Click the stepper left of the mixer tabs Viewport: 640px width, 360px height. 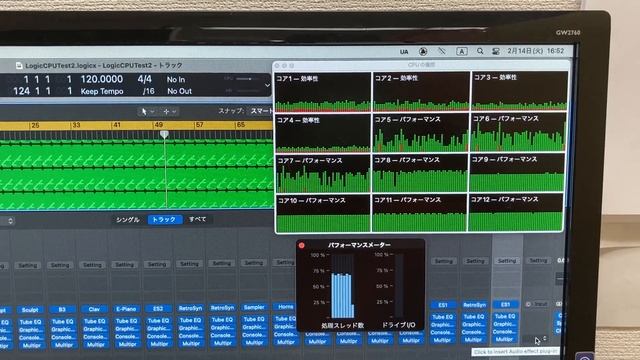10,221
